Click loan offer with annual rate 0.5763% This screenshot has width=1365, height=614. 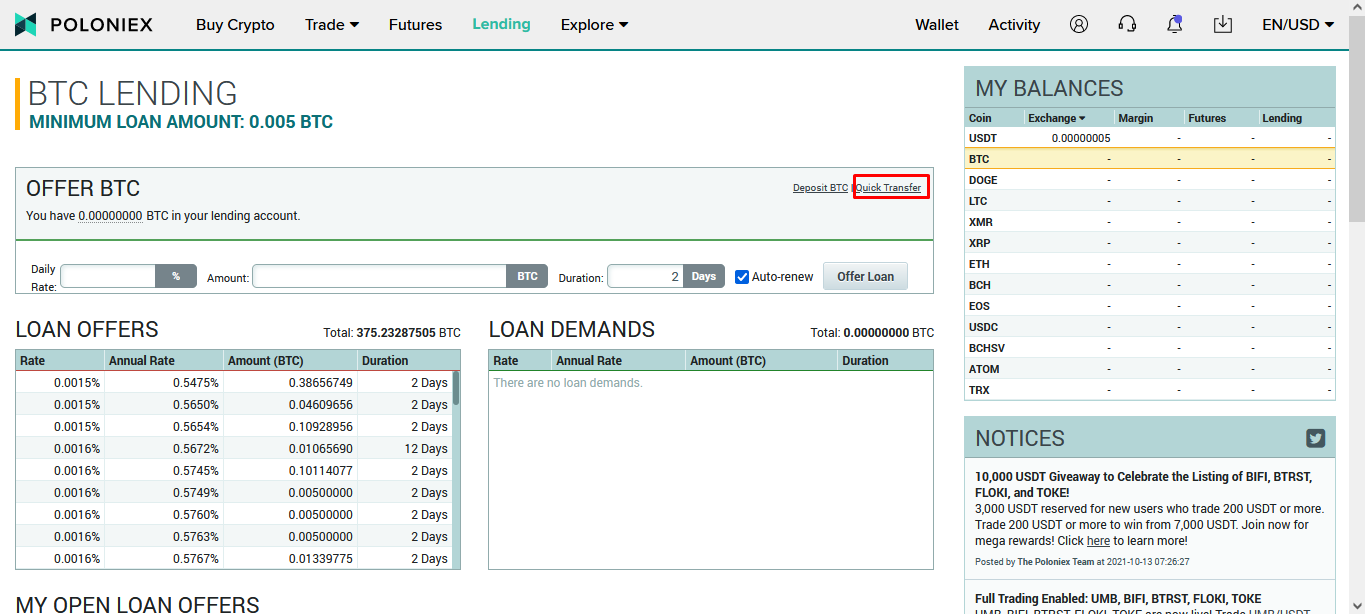point(233,537)
